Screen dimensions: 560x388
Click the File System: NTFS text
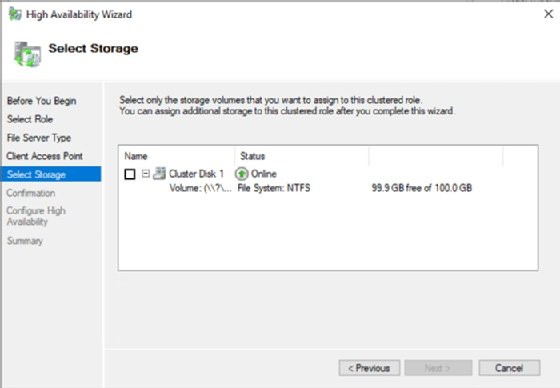[x=274, y=188]
